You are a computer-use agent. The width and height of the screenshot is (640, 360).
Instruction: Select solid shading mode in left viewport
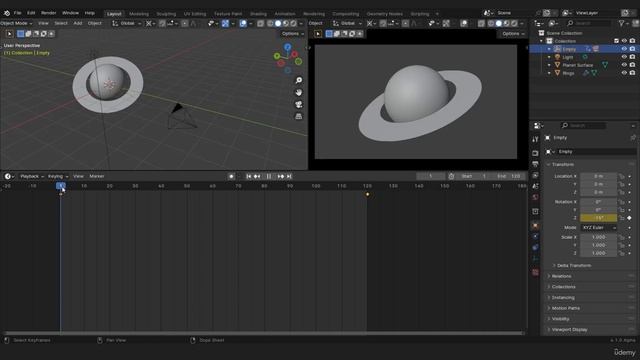pos(278,24)
